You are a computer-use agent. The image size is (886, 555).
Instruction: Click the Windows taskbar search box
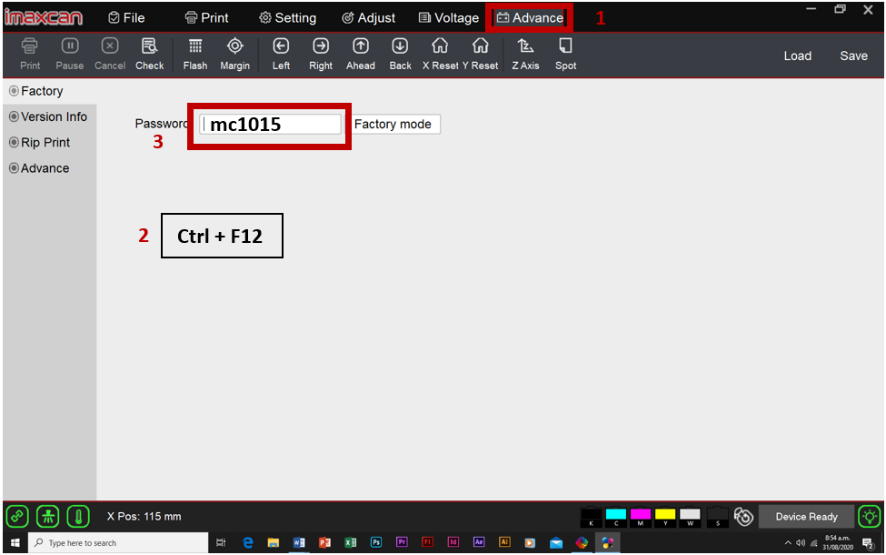[x=118, y=543]
